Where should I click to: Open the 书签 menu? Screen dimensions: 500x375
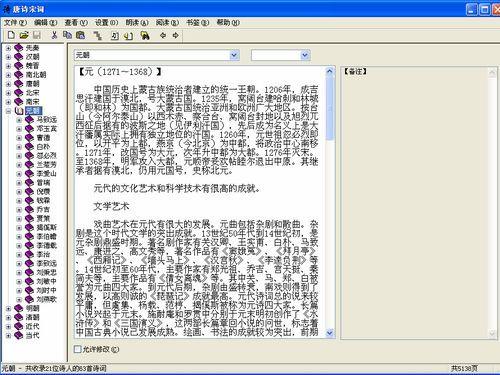point(198,23)
